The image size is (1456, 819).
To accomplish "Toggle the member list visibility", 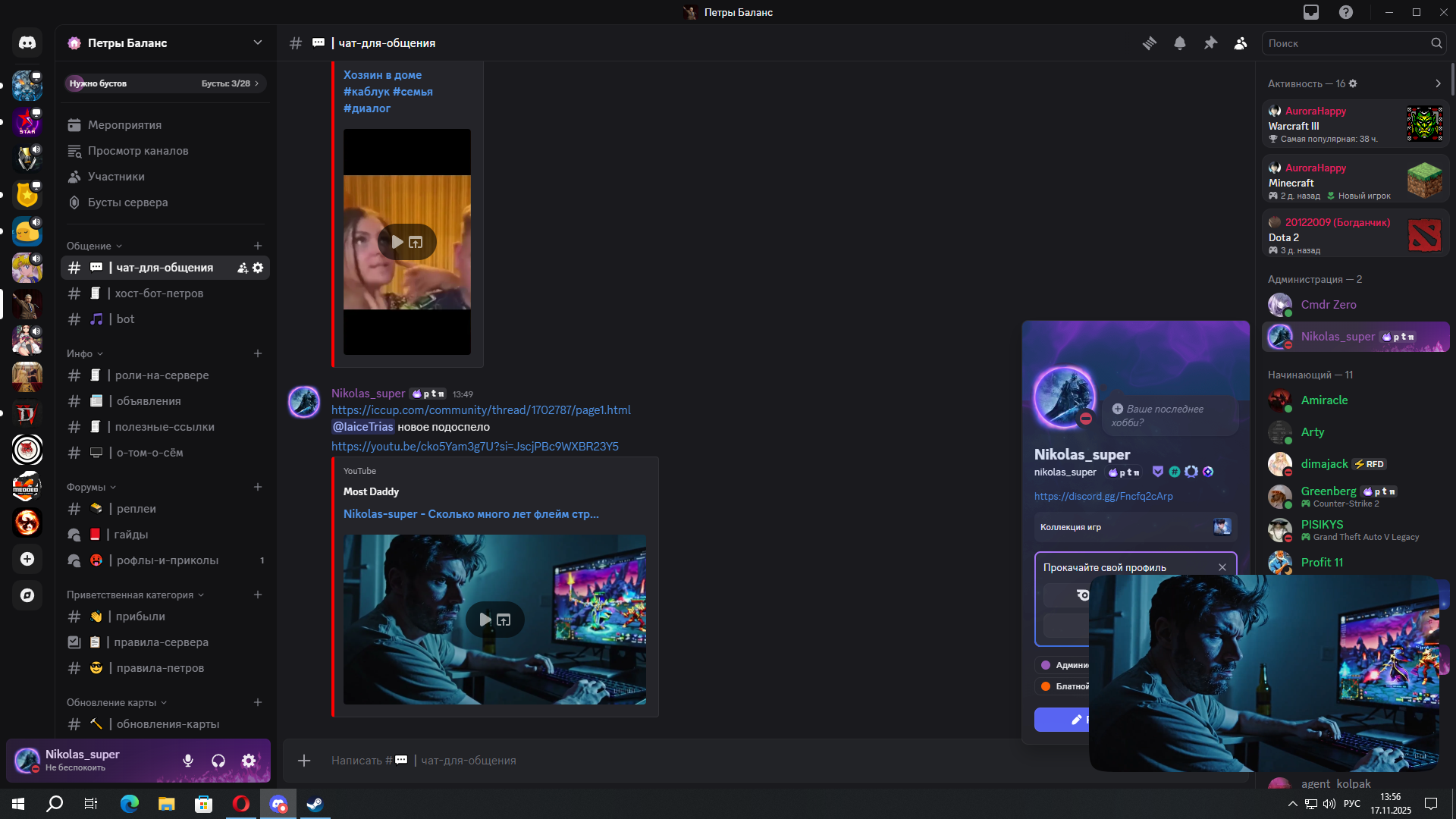I will click(x=1241, y=43).
